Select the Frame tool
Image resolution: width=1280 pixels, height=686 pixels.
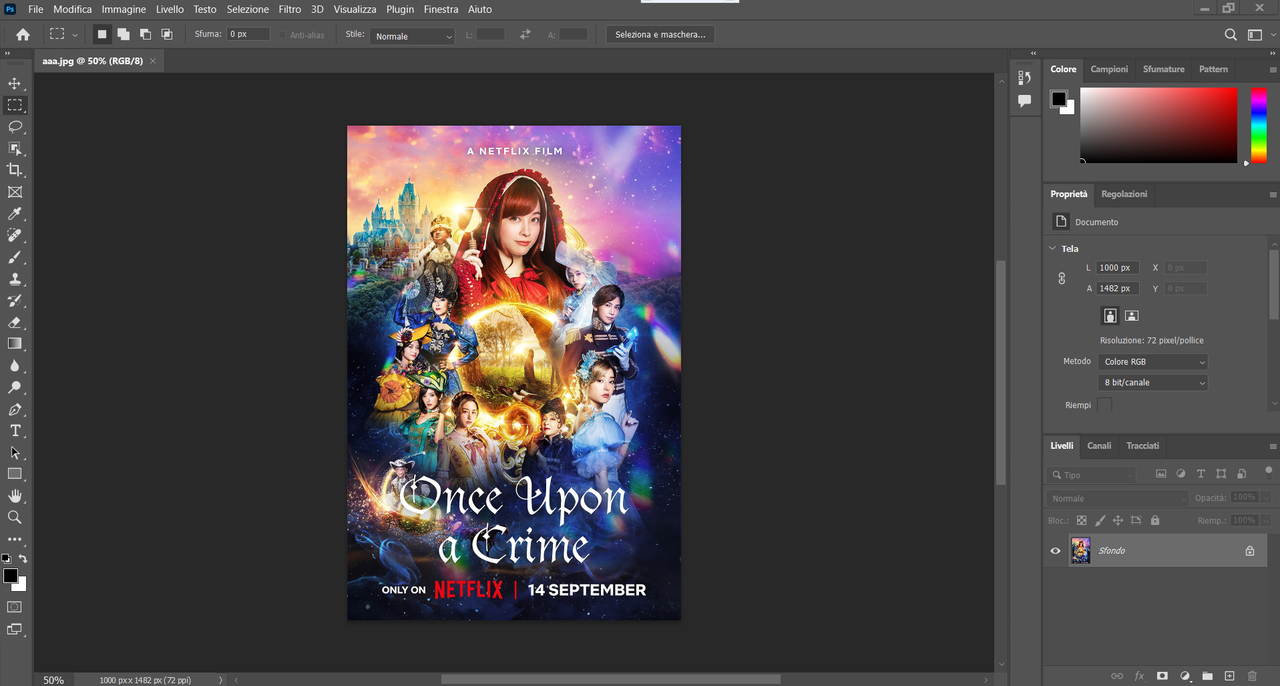(15, 192)
